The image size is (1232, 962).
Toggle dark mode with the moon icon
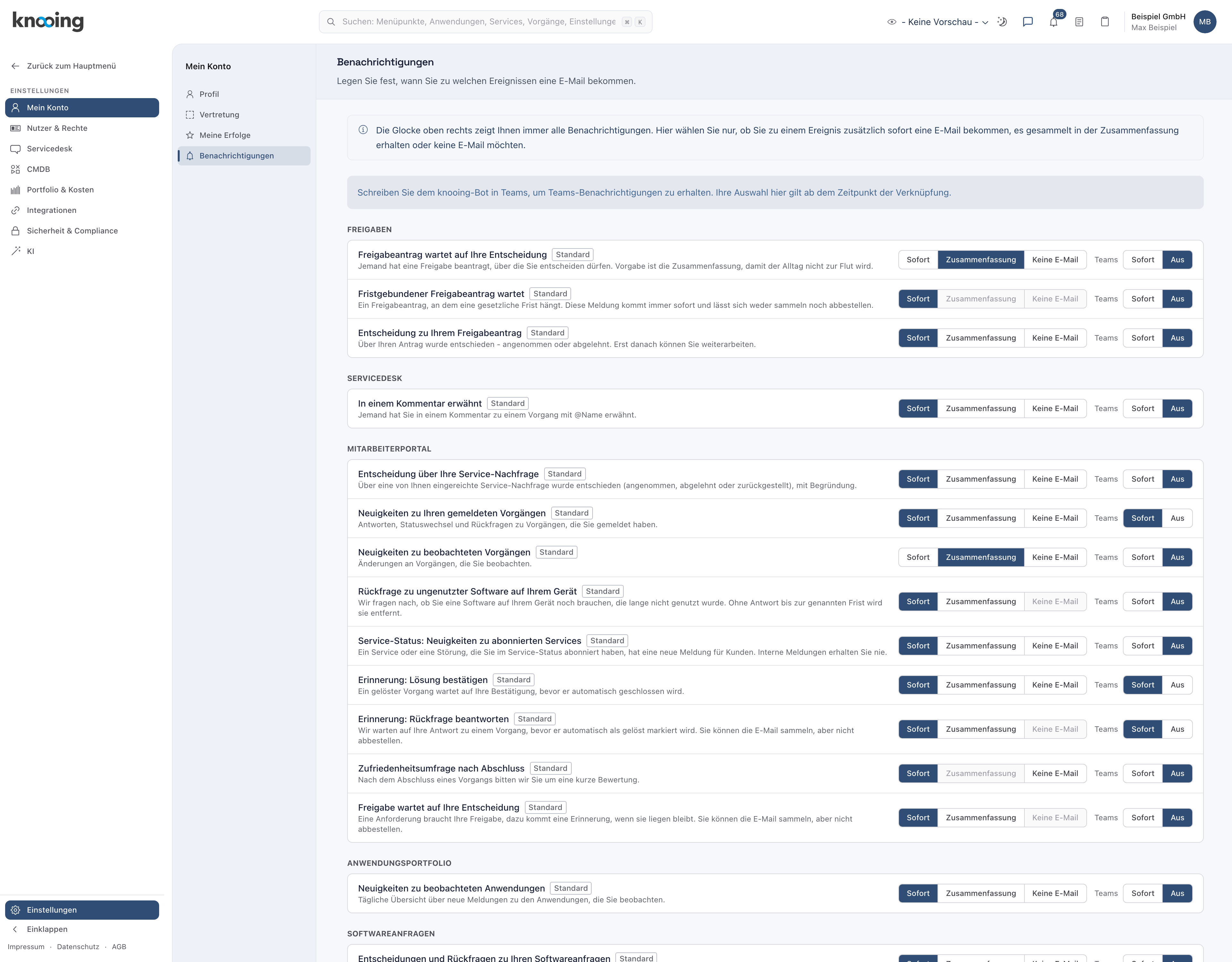pyautogui.click(x=1002, y=22)
